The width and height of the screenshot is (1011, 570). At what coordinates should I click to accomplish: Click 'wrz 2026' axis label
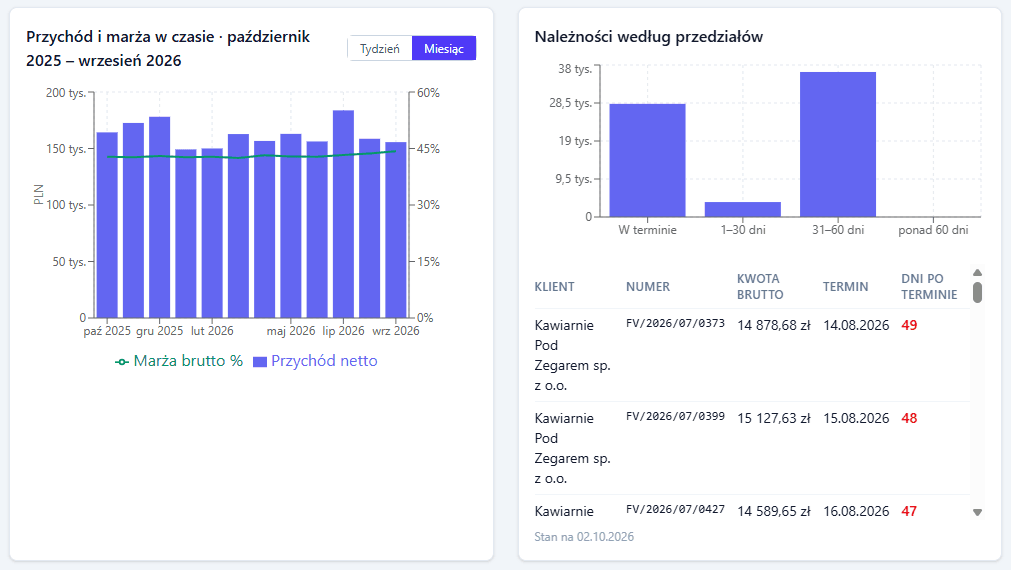396,331
